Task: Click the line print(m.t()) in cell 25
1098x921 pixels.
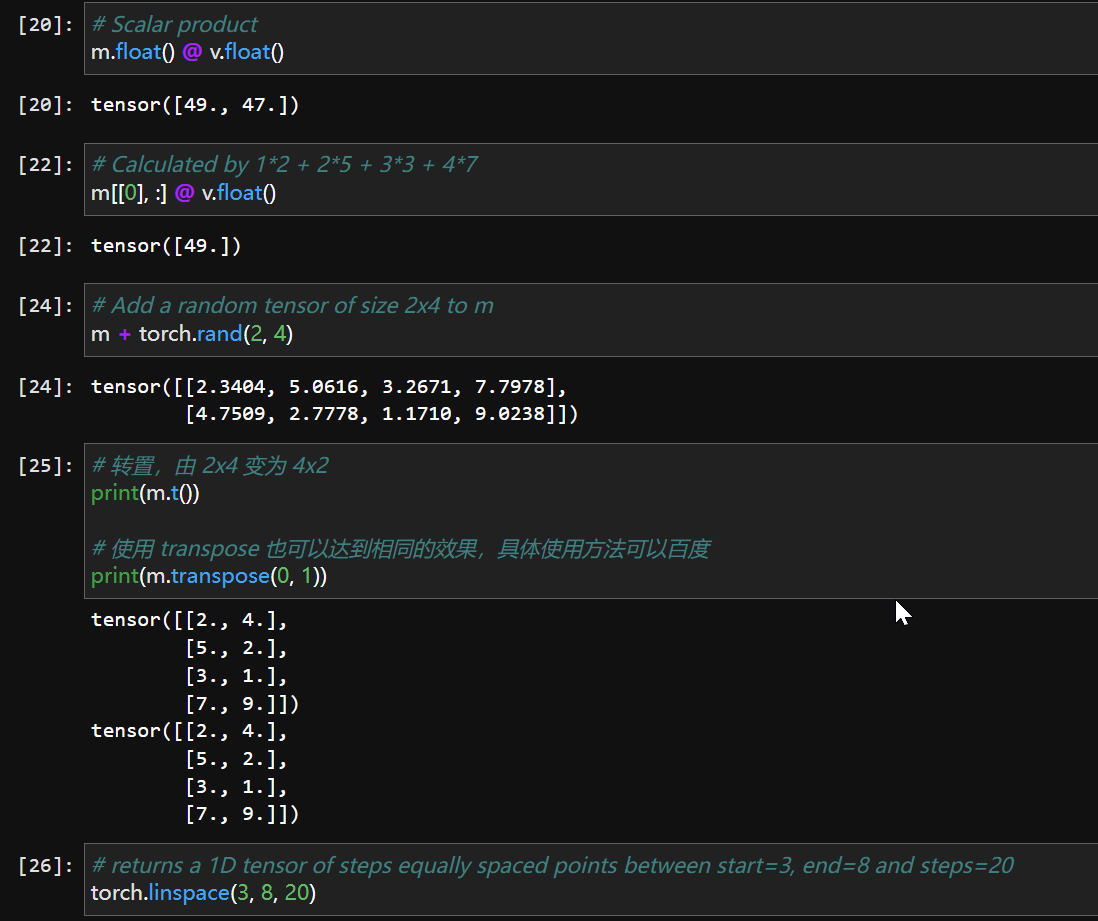Action: click(x=145, y=493)
